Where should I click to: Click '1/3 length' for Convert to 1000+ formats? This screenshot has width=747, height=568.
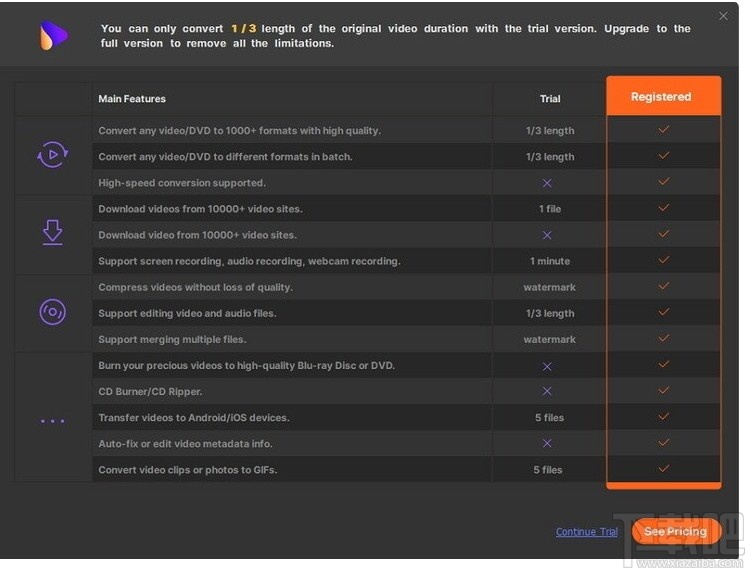point(550,131)
